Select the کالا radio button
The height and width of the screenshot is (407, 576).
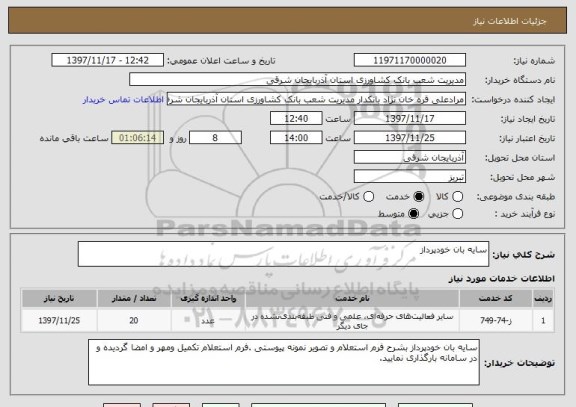457,197
